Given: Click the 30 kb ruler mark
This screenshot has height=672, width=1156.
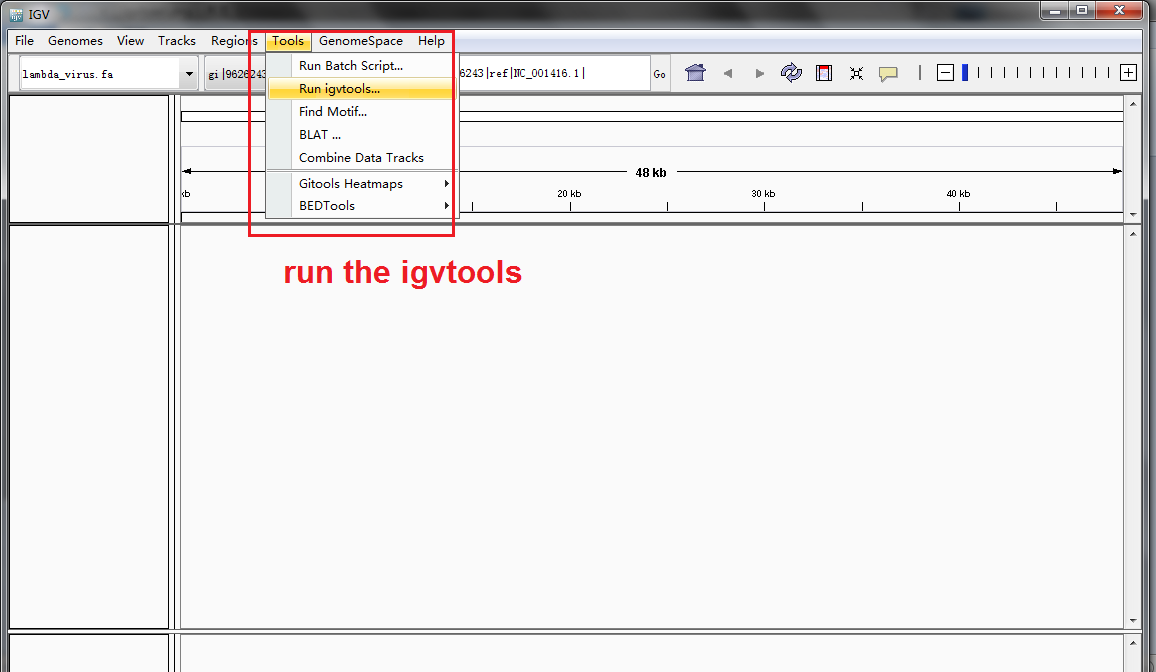Looking at the screenshot, I should (763, 194).
